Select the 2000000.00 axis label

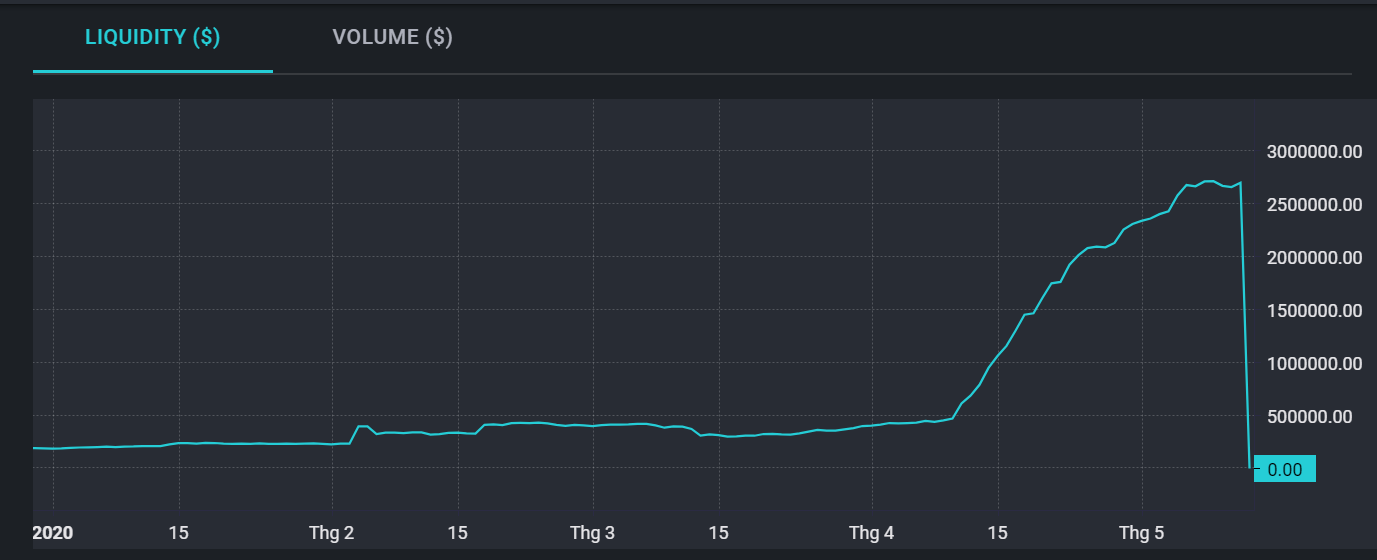click(x=1313, y=258)
